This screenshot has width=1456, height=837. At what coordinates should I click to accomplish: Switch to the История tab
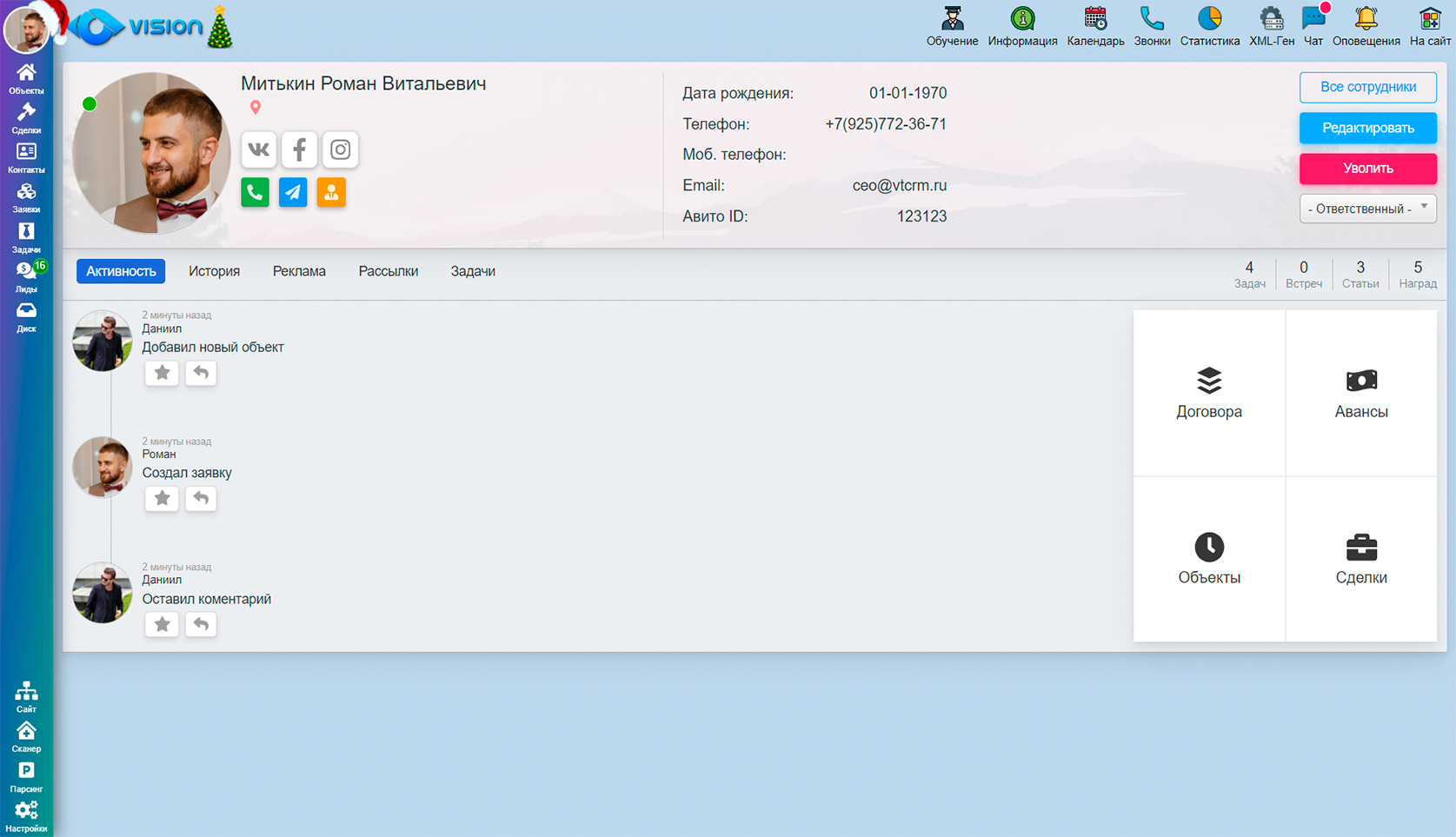(x=214, y=271)
